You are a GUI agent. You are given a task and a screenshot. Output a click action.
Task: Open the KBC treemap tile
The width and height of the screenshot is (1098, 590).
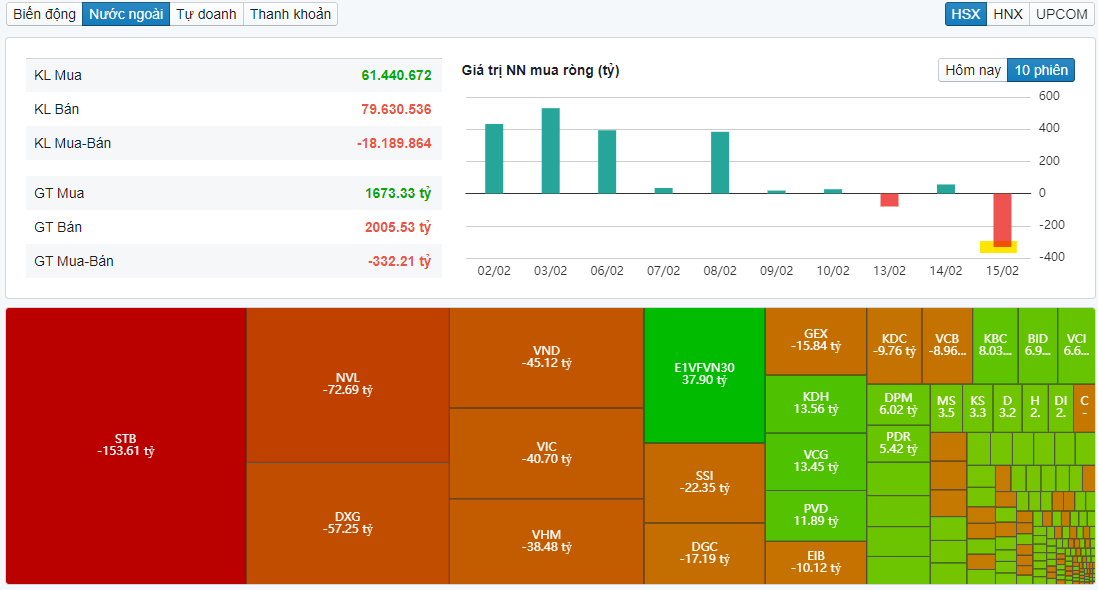[x=995, y=346]
